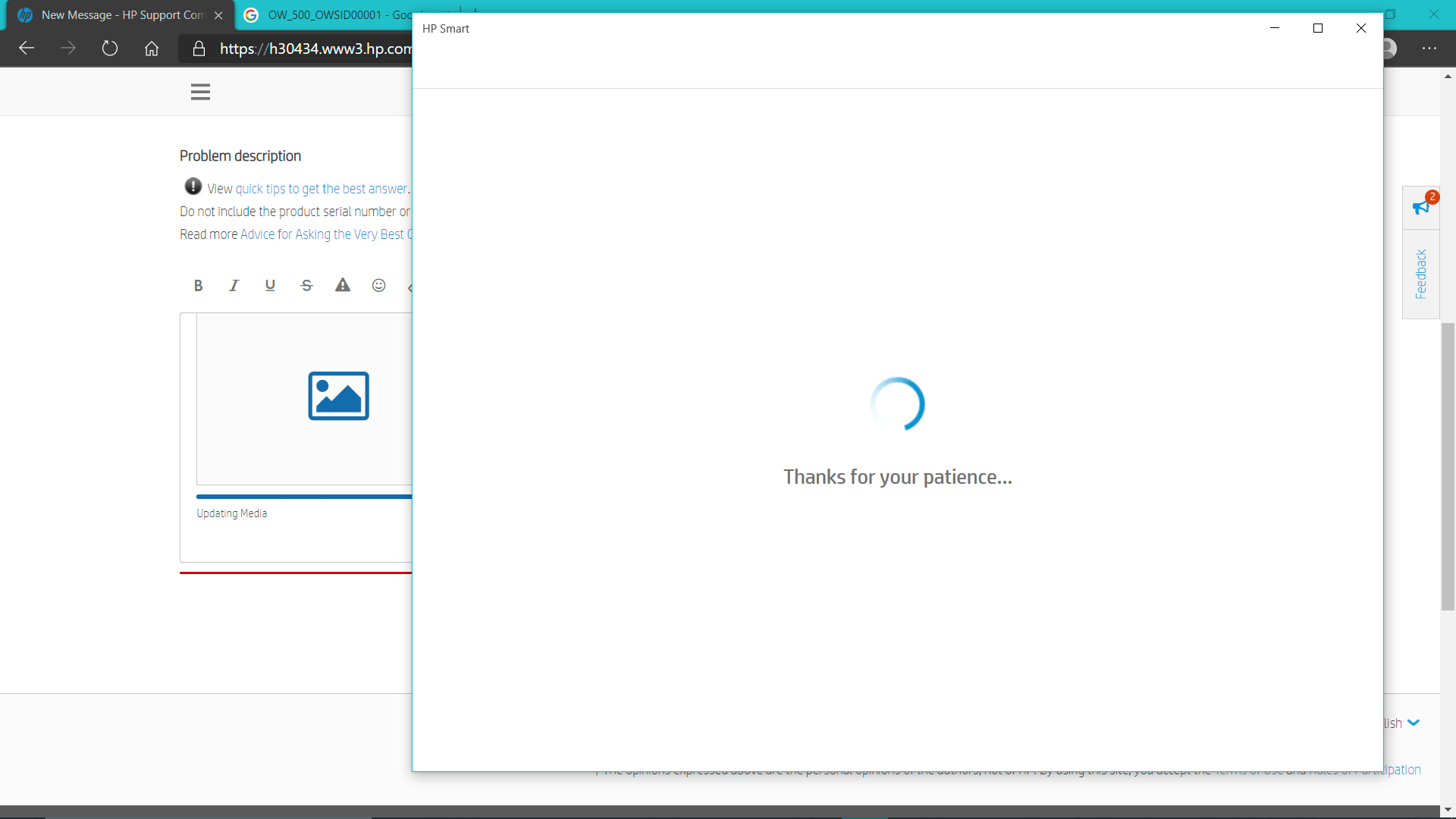Image resolution: width=1456 pixels, height=819 pixels.
Task: Open browser settings with the ellipsis menu
Action: tap(1430, 48)
